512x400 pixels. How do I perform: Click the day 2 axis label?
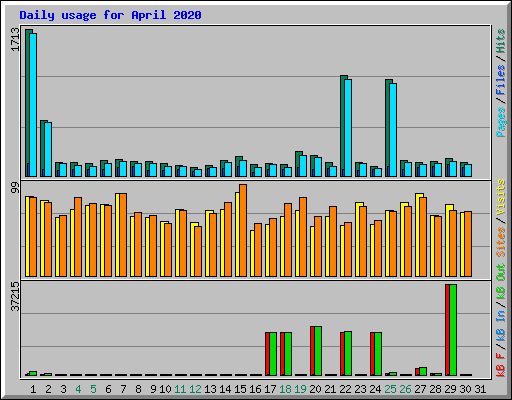click(x=48, y=389)
